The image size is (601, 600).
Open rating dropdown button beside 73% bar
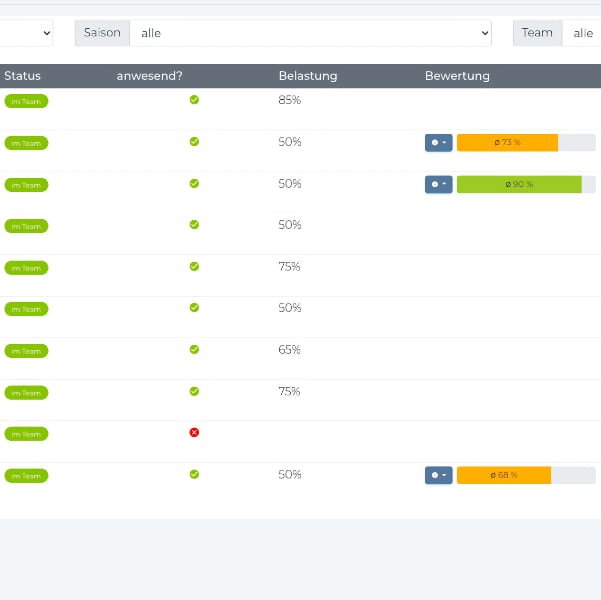438,143
